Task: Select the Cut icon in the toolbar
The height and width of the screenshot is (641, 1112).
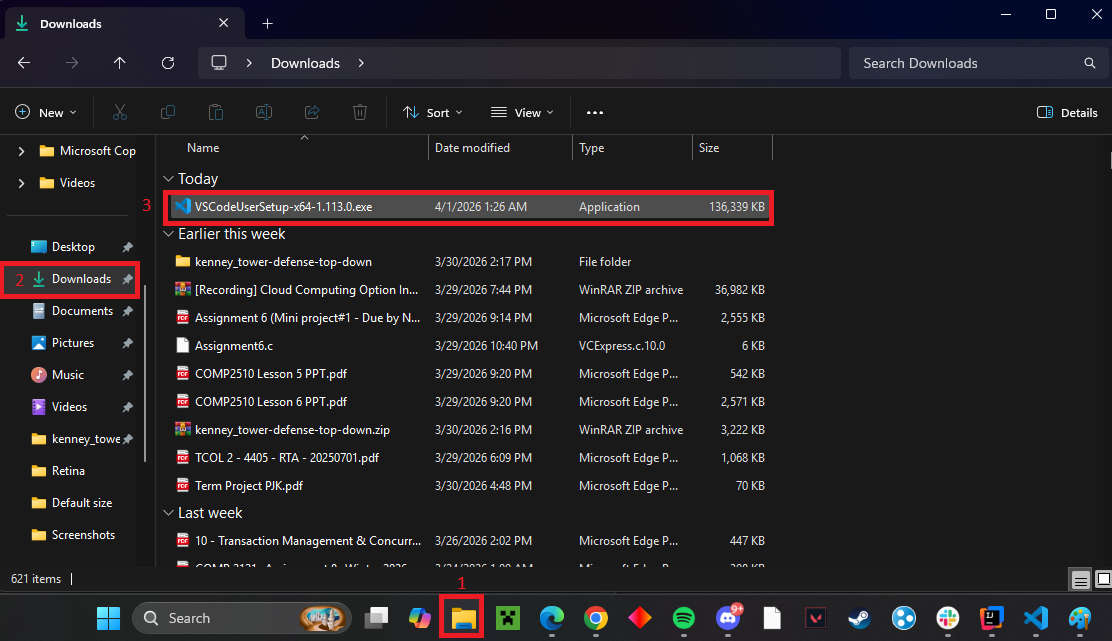Action: 120,112
